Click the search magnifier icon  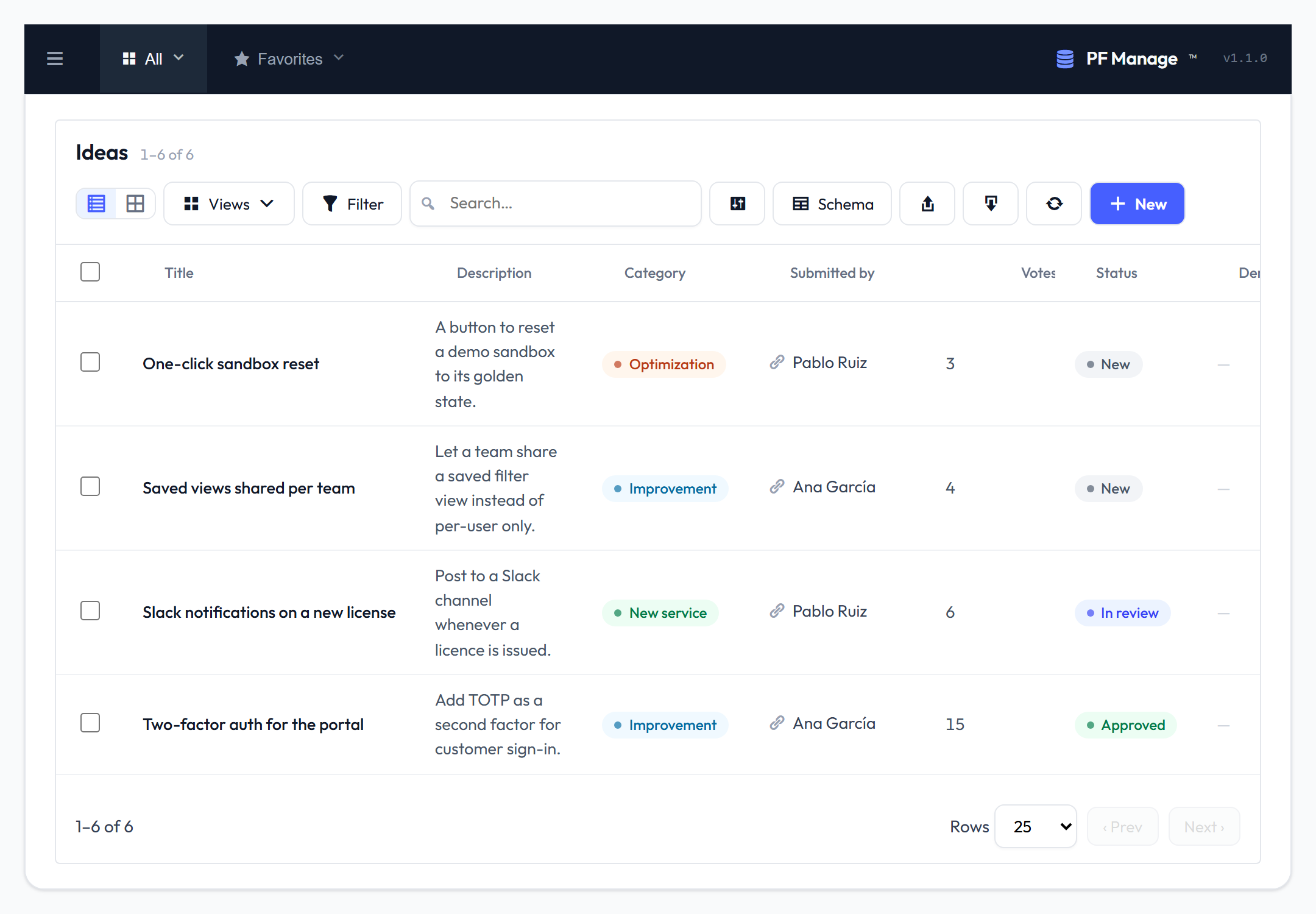click(428, 204)
